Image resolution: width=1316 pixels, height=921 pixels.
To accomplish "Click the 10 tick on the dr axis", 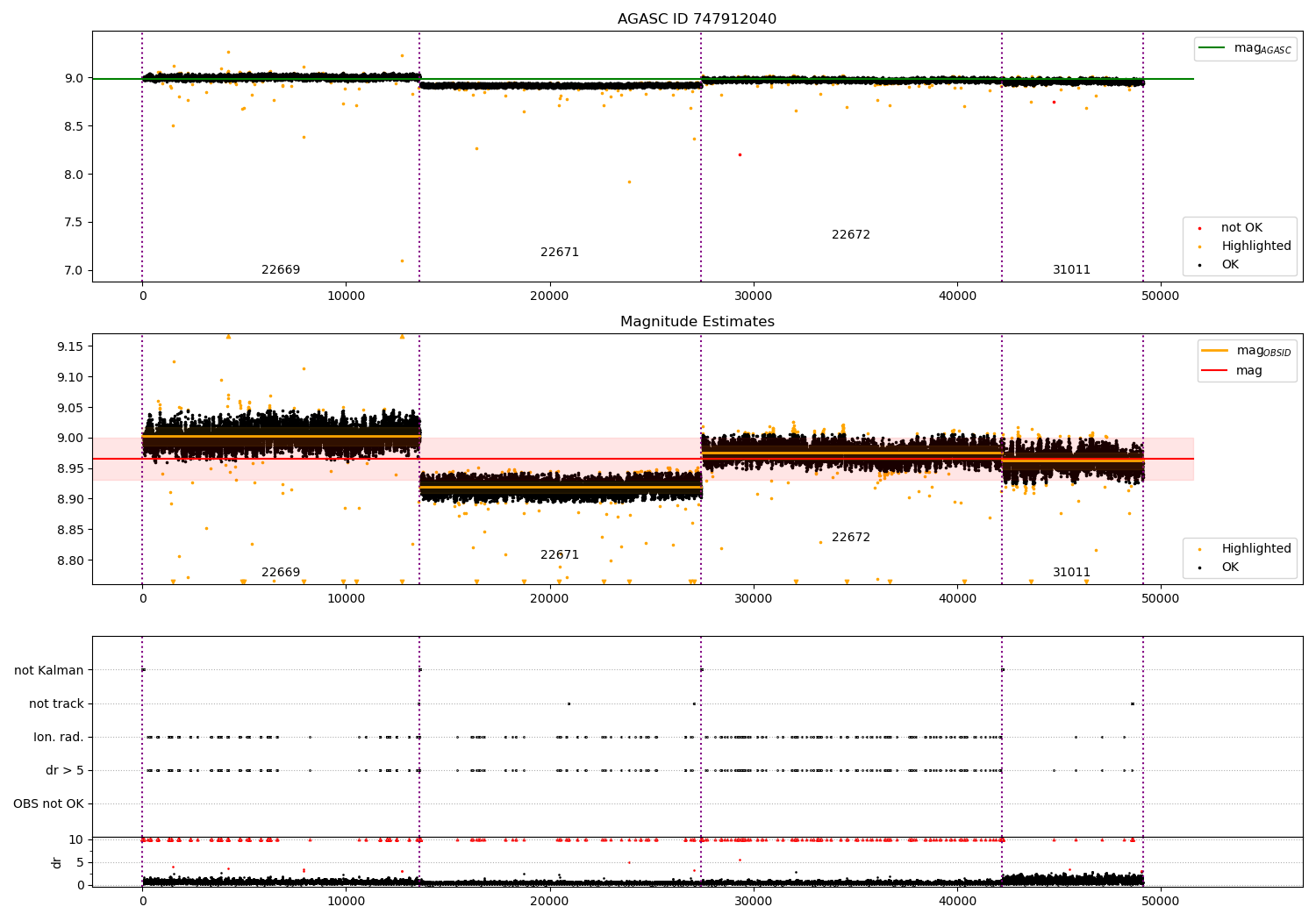I will (x=76, y=840).
